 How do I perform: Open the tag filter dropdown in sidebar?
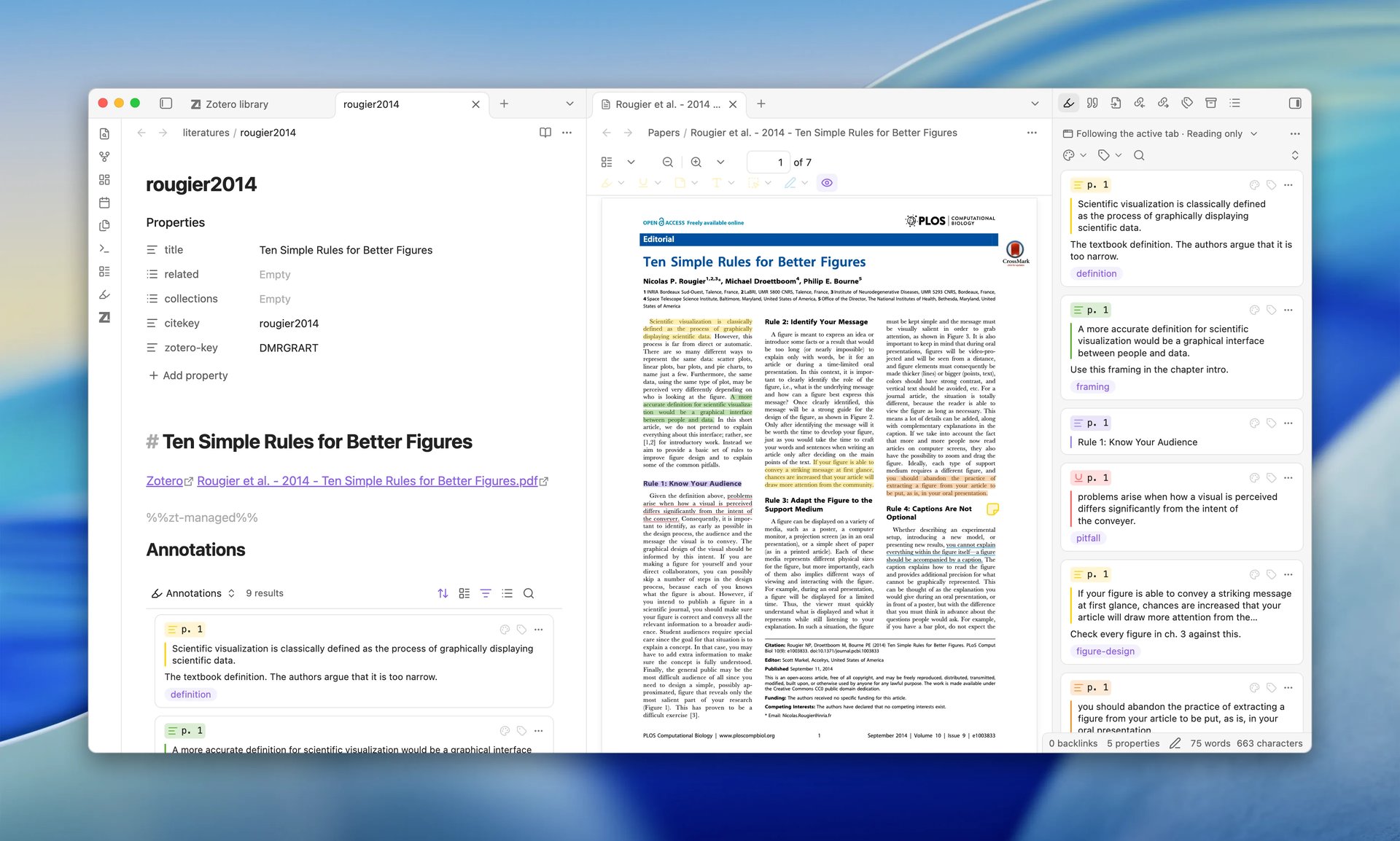pyautogui.click(x=1110, y=155)
